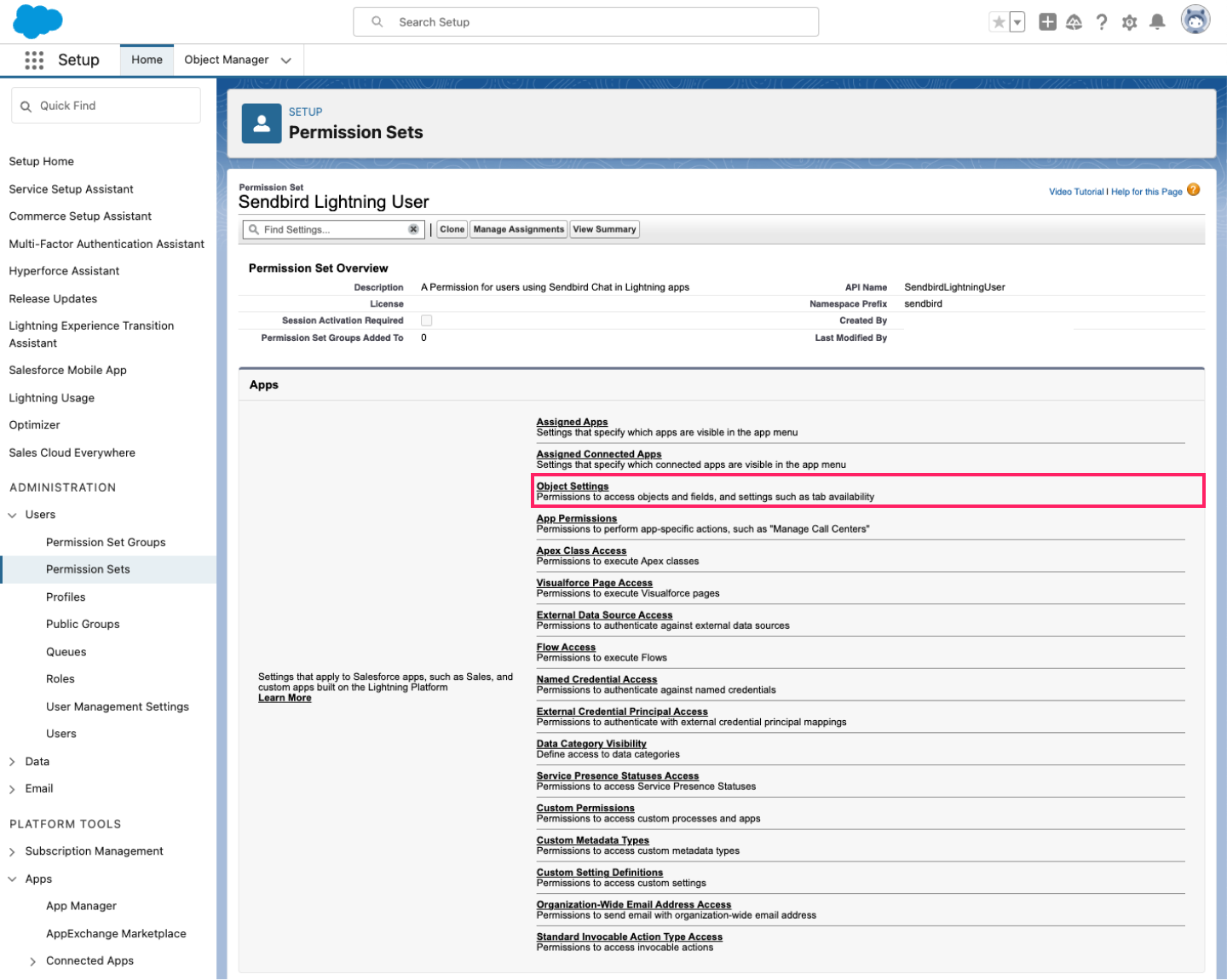Open the Object Settings link

[573, 487]
